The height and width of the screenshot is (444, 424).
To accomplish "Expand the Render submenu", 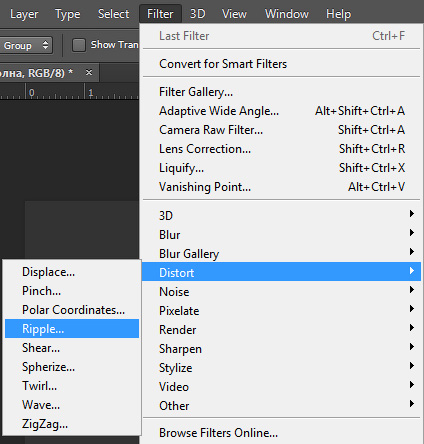I will click(281, 330).
